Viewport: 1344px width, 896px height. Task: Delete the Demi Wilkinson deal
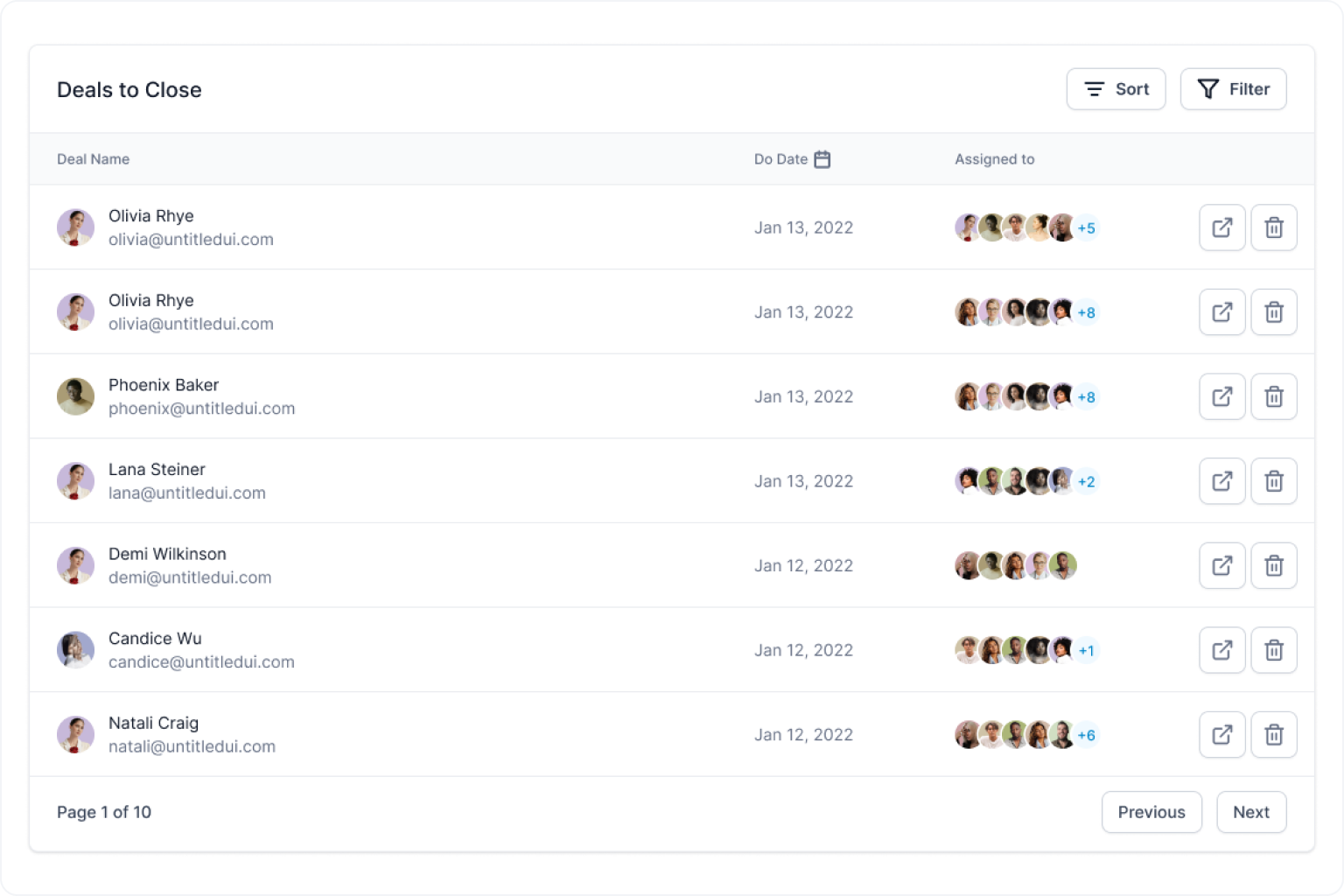(x=1273, y=565)
